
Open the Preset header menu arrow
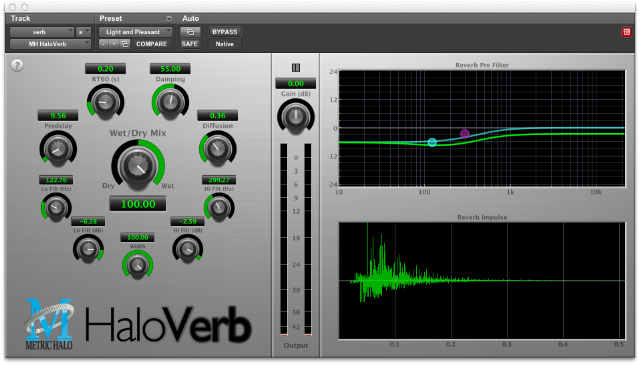[169, 19]
